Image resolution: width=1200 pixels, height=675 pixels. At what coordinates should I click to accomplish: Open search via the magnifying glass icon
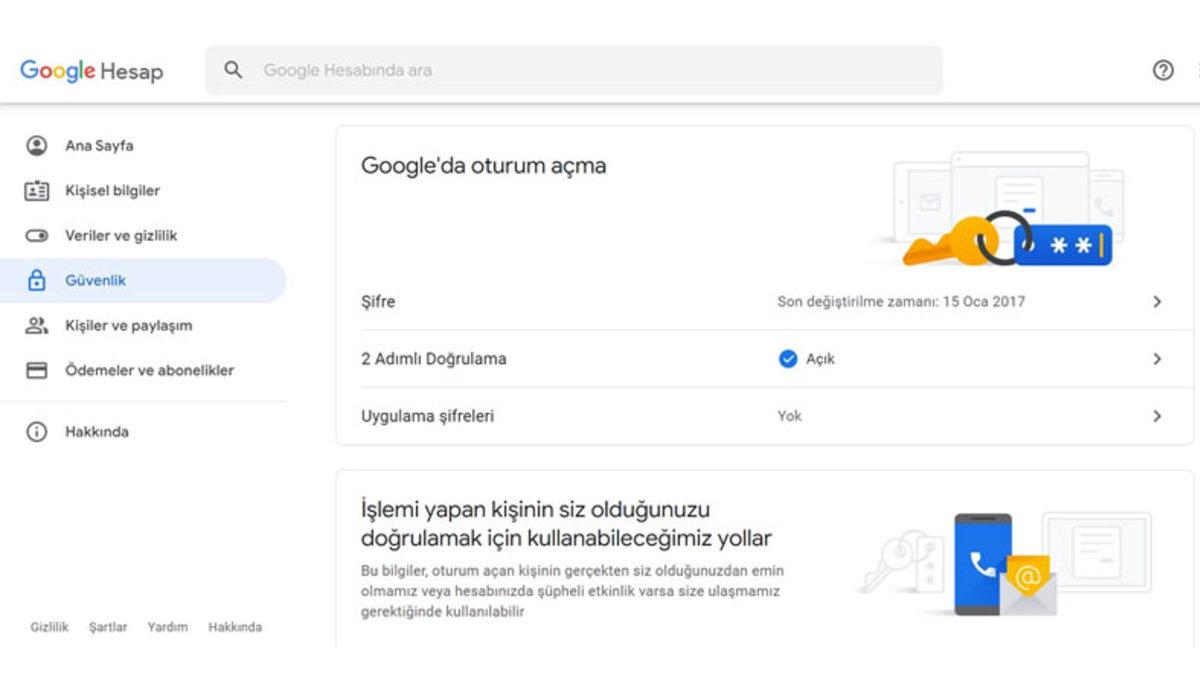click(x=233, y=70)
